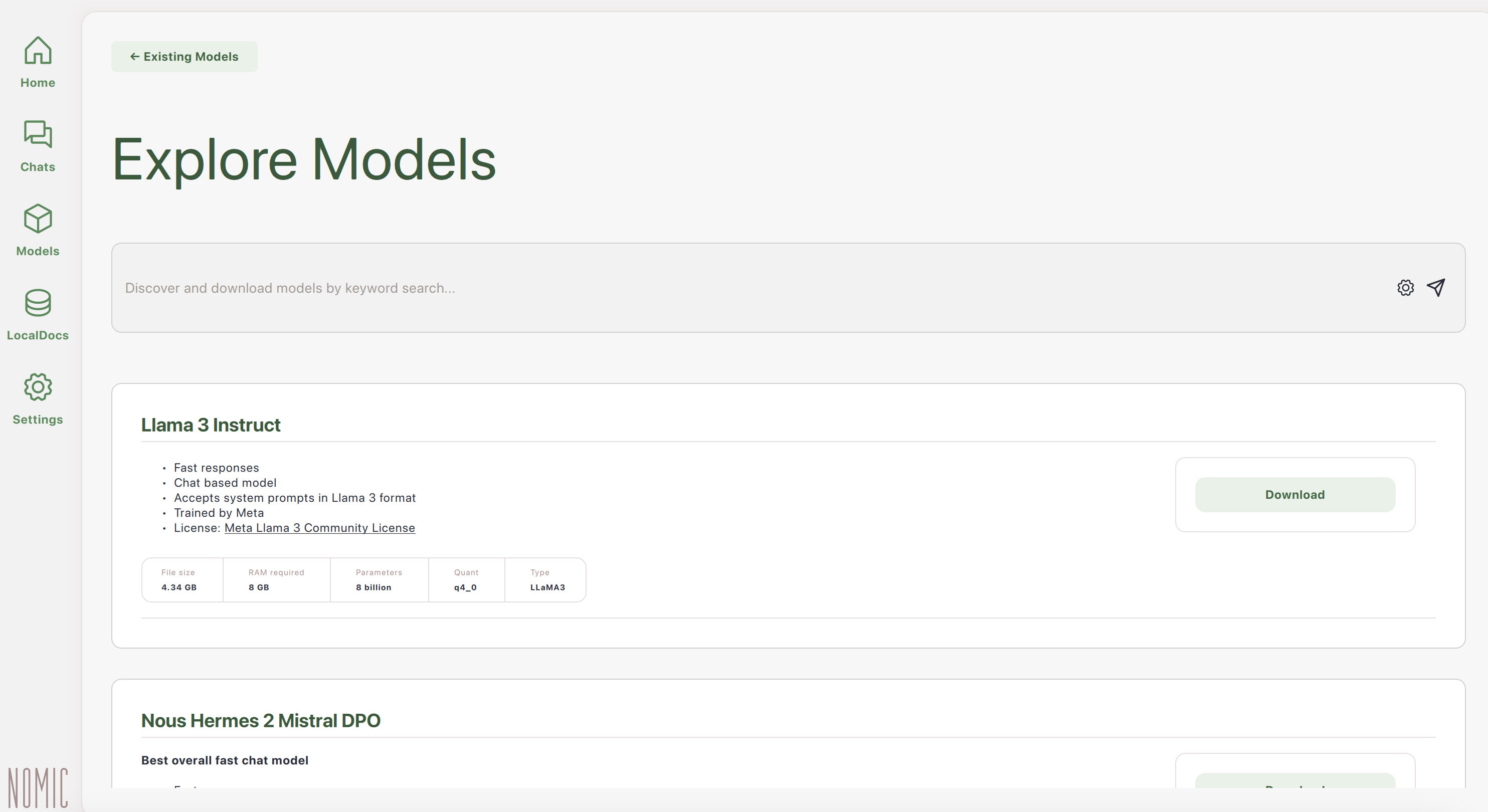Click the Nomic logo

coord(38,788)
